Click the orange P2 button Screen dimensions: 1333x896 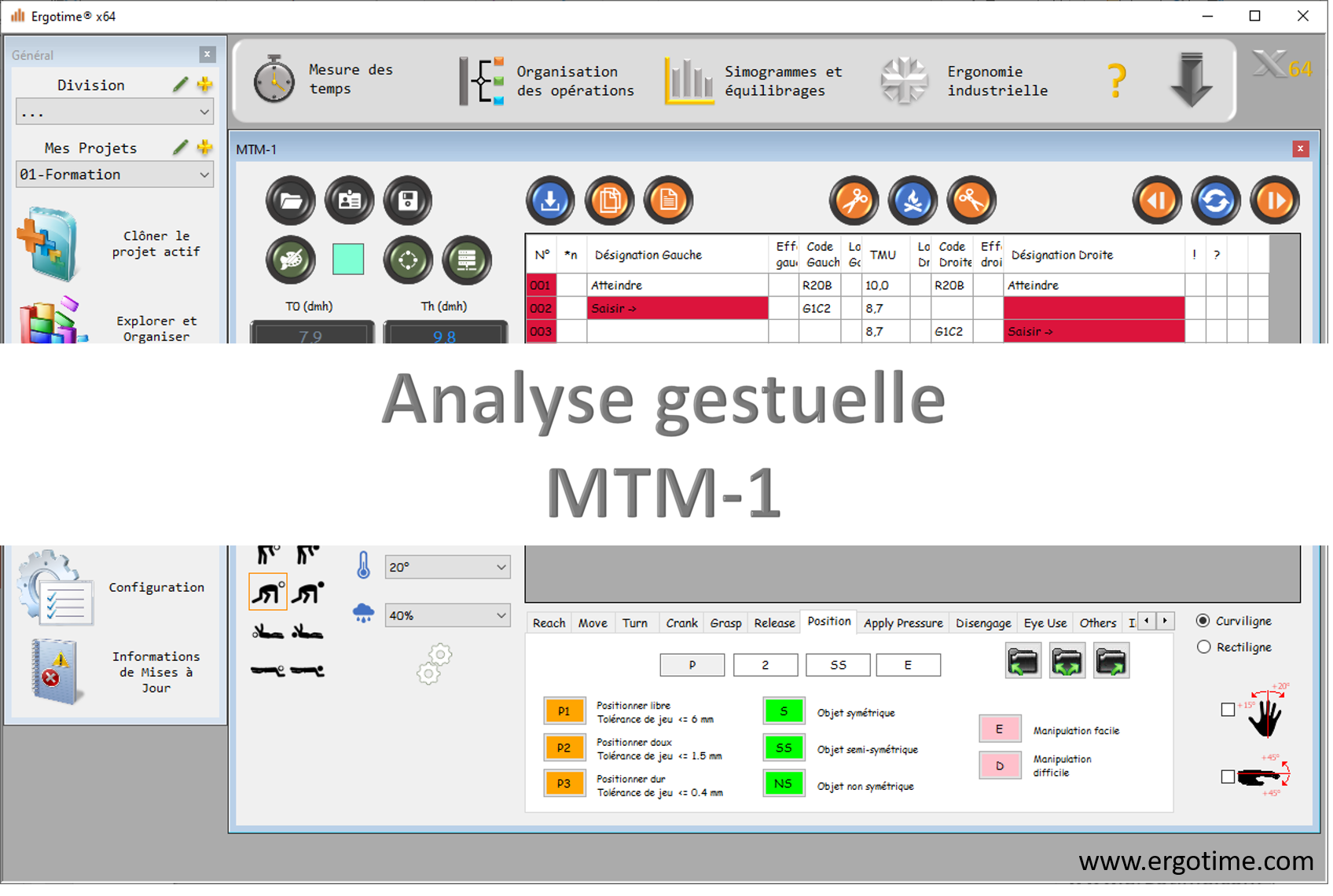(564, 748)
